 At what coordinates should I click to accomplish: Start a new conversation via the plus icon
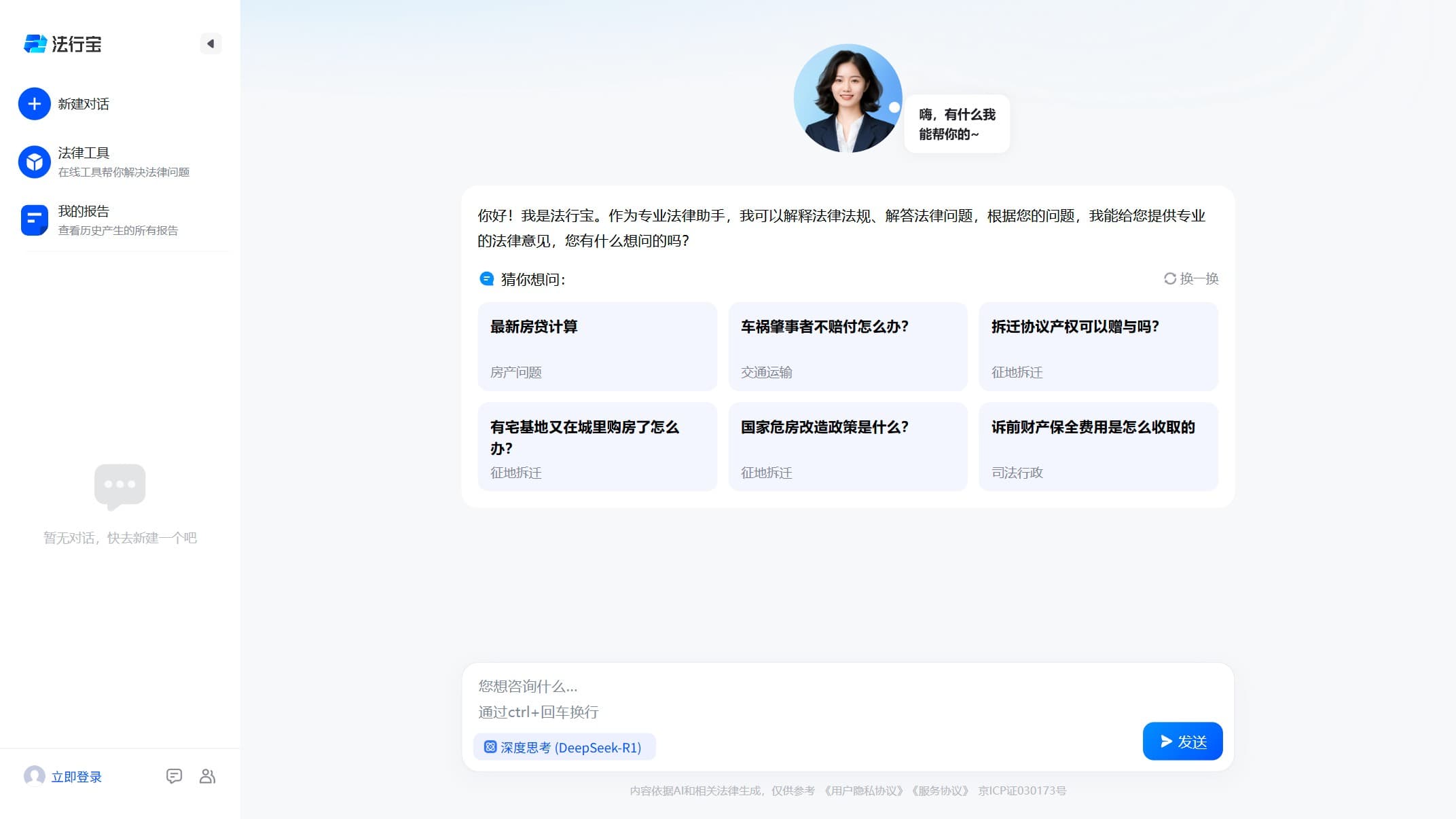coord(35,104)
